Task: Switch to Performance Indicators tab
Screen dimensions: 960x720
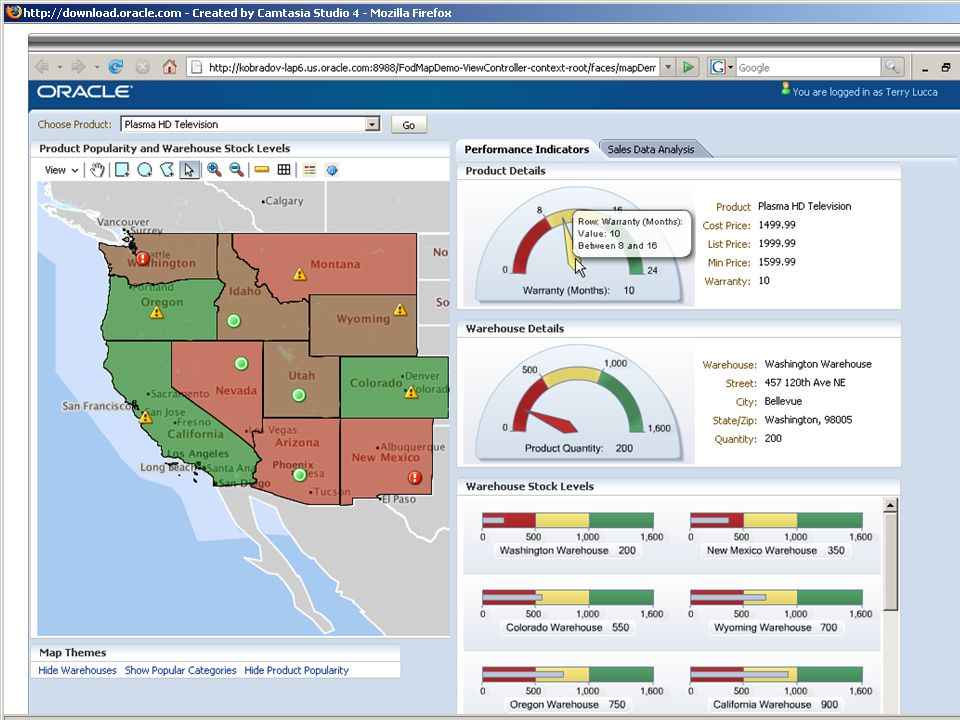Action: point(527,149)
